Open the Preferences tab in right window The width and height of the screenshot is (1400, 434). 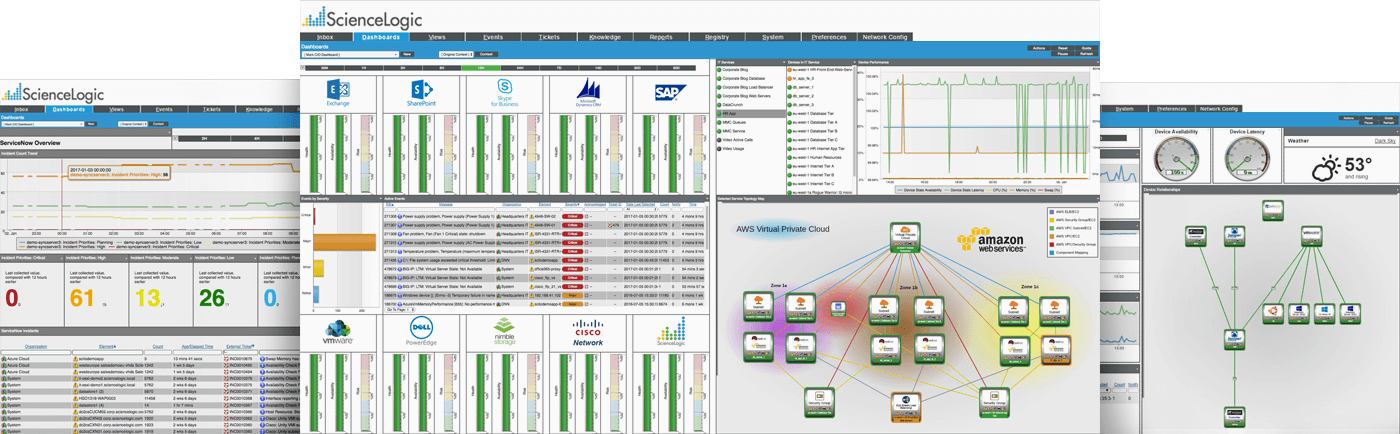(1170, 108)
